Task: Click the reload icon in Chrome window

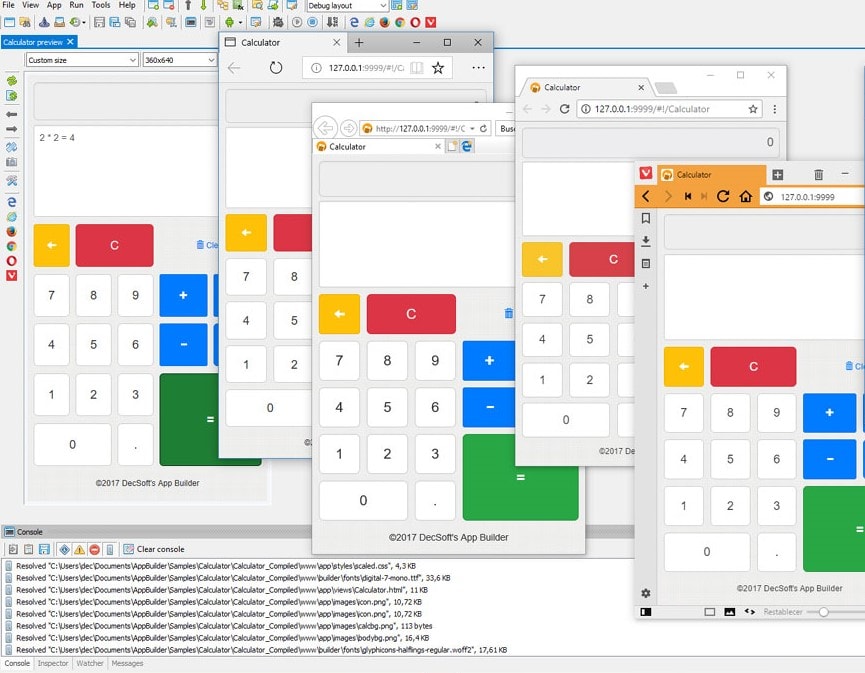Action: tap(564, 109)
